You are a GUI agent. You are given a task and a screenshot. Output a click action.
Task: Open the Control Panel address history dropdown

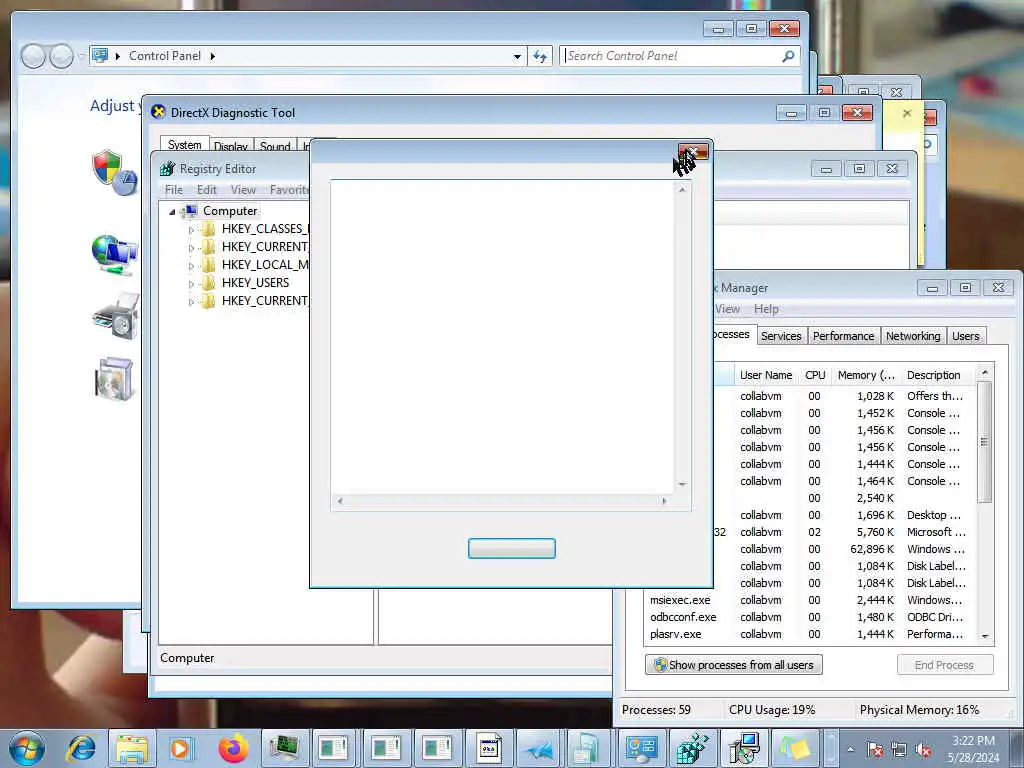coord(517,57)
